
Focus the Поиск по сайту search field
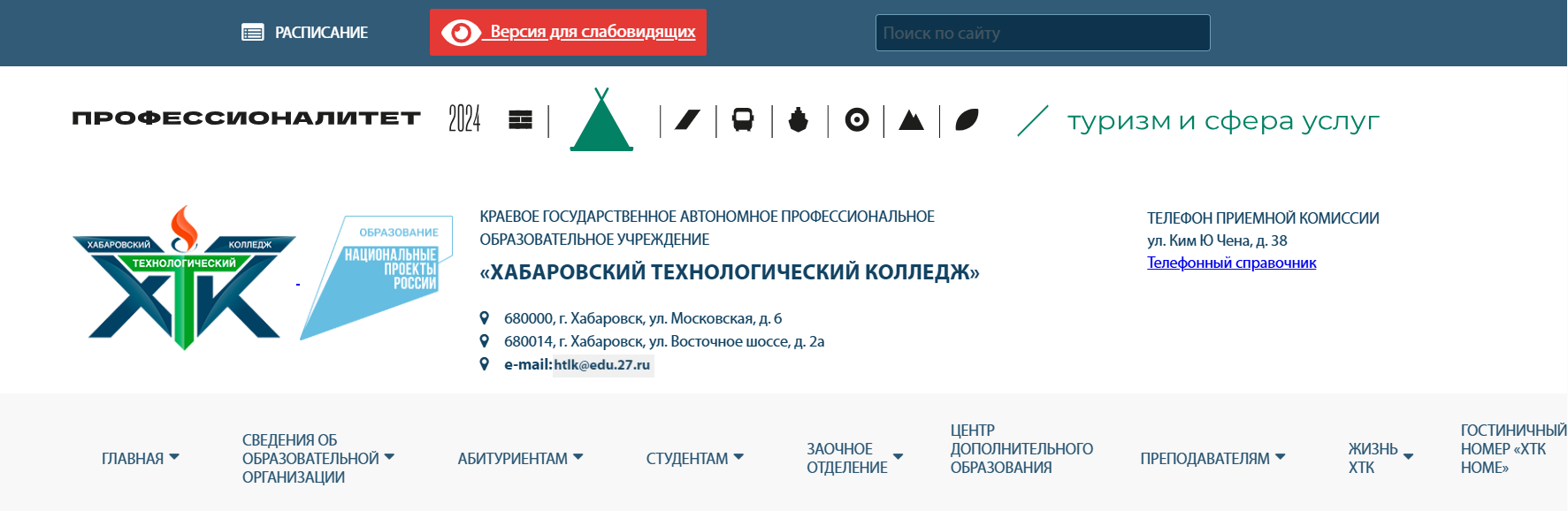pos(1043,33)
